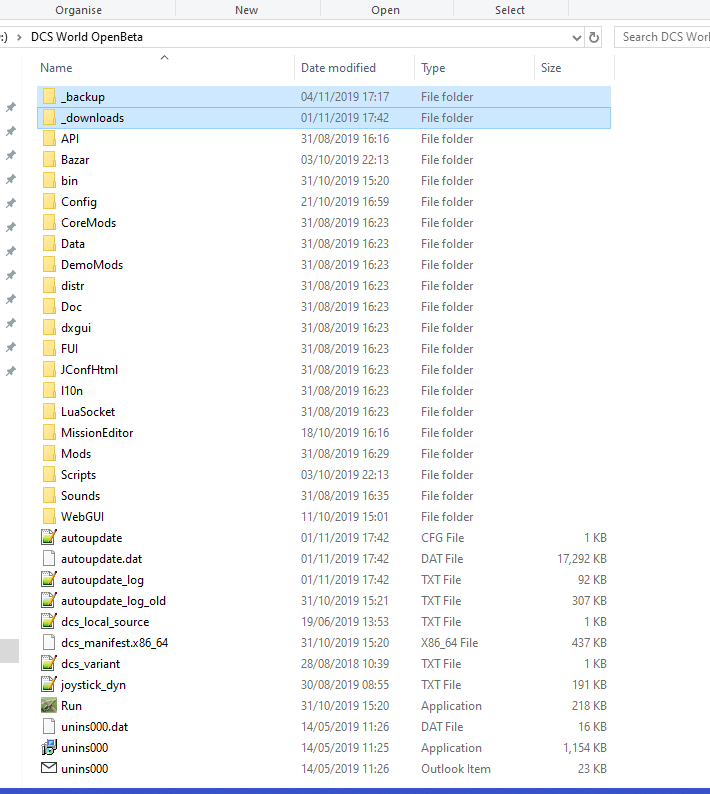This screenshot has height=794, width=710.
Task: Click the CoreMods folder icon
Action: [49, 223]
